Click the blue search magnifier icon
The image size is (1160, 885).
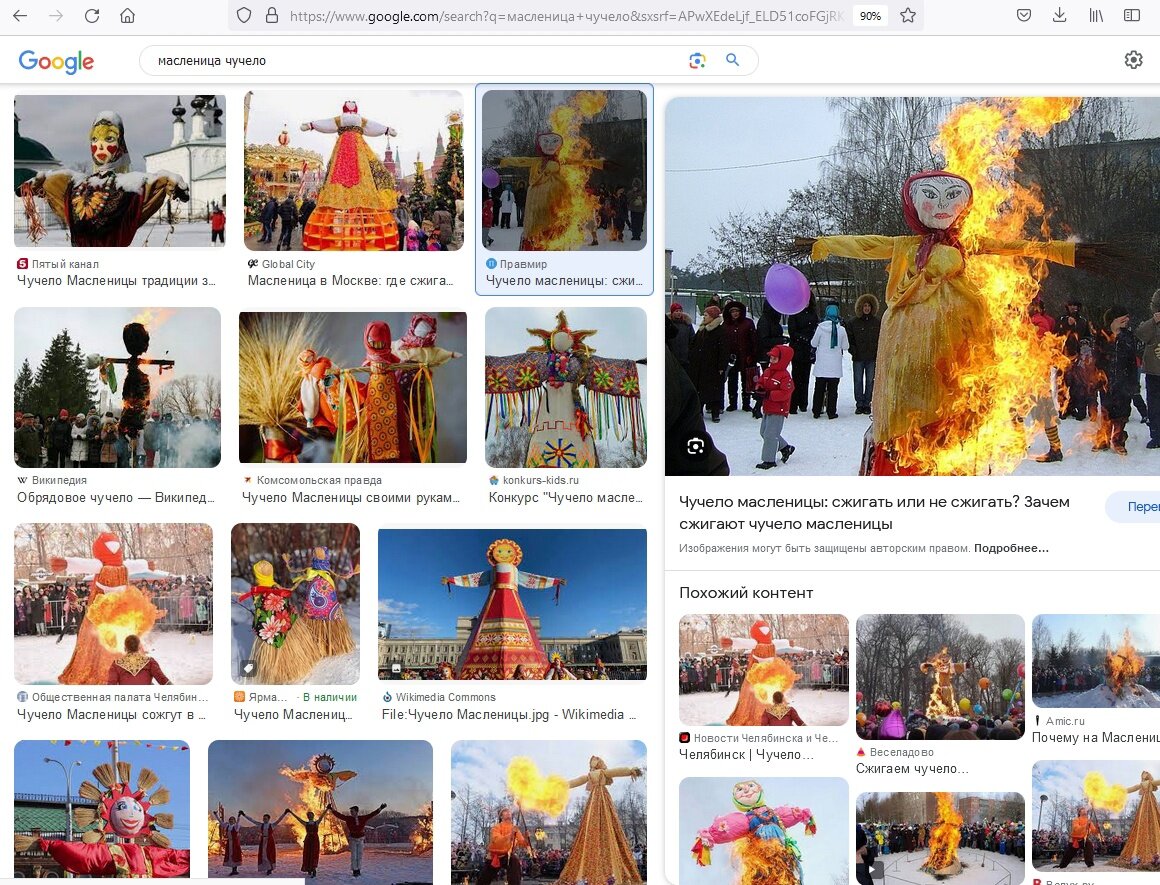click(733, 61)
